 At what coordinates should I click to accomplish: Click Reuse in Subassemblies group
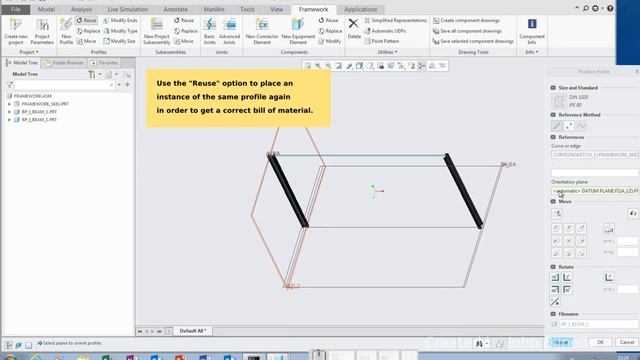pos(184,20)
